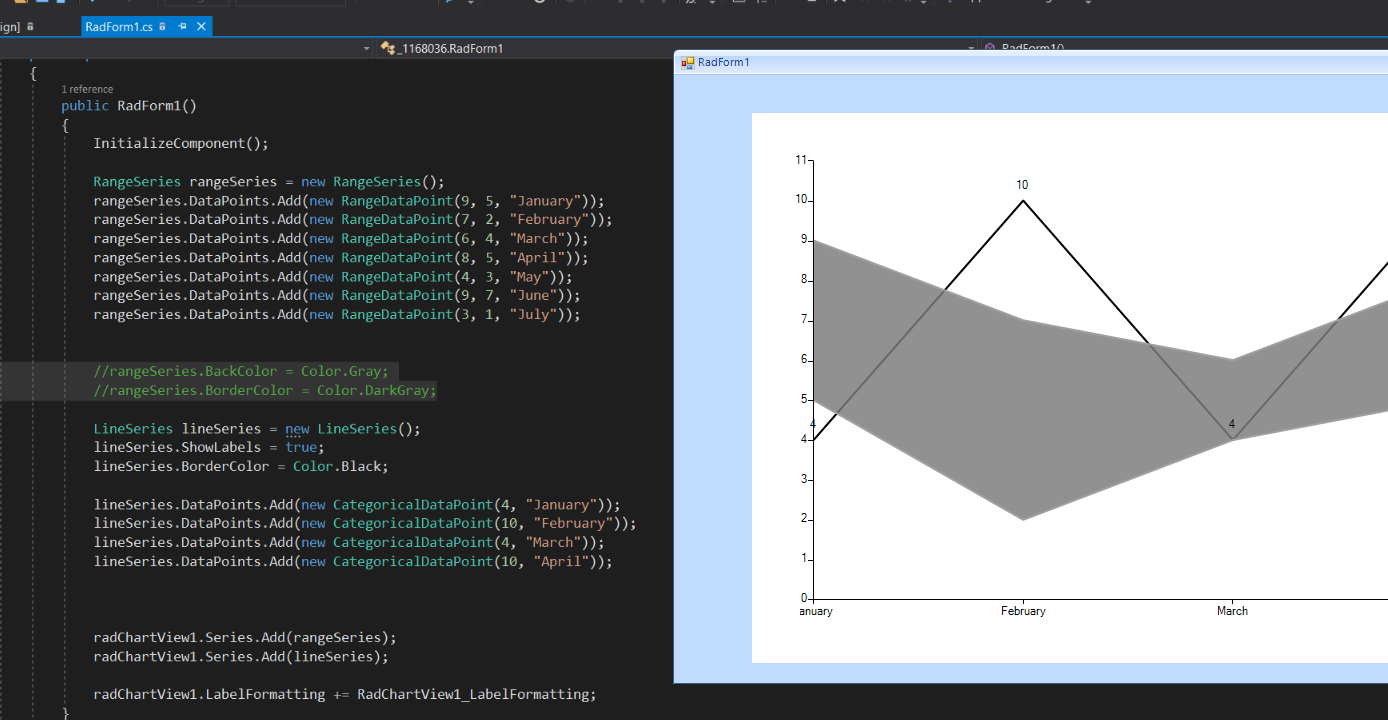Viewport: 1388px width, 720px height.
Task: Click the March axis label on chart
Action: coord(1232,611)
